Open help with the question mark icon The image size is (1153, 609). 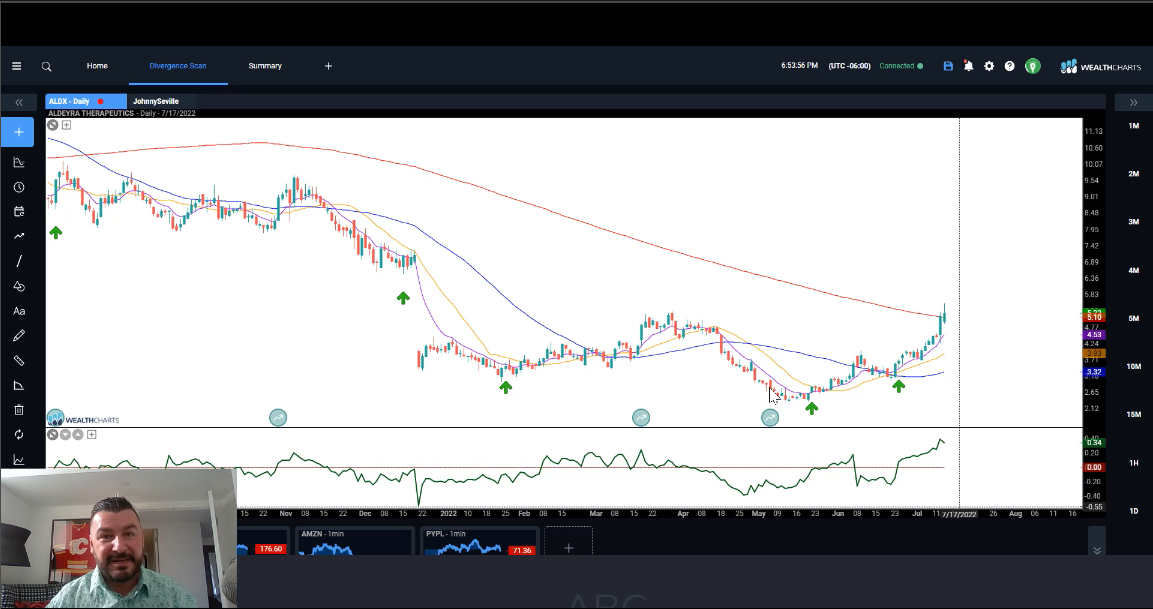click(1010, 66)
